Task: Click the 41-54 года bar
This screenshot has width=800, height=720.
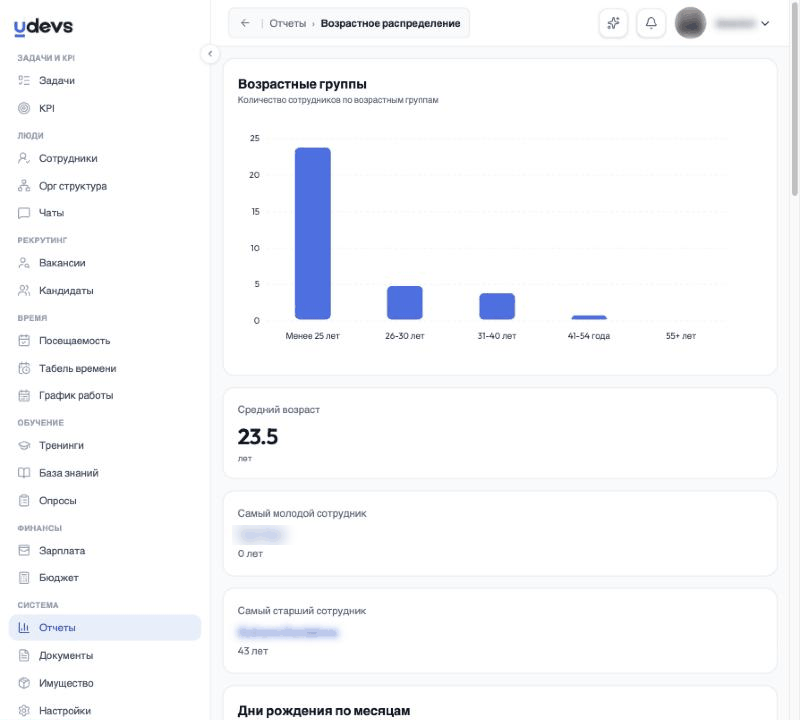Action: [x=589, y=317]
